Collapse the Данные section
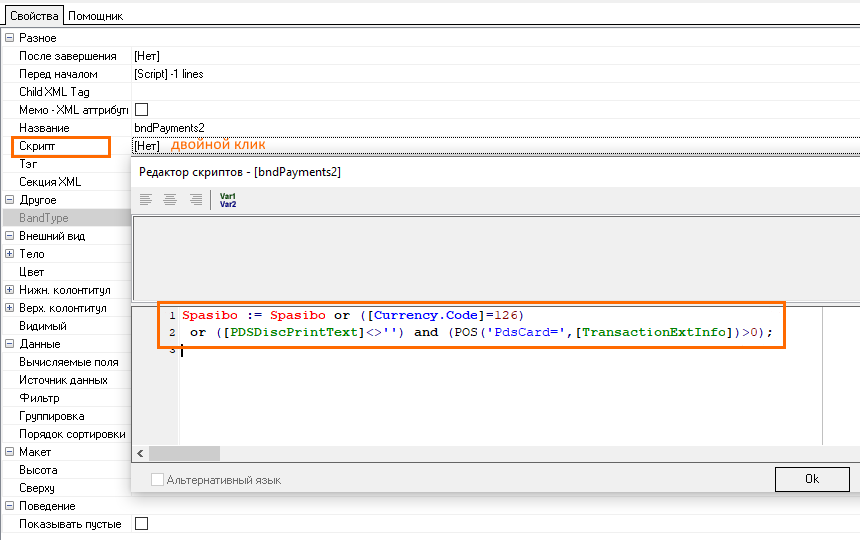 coord(9,344)
